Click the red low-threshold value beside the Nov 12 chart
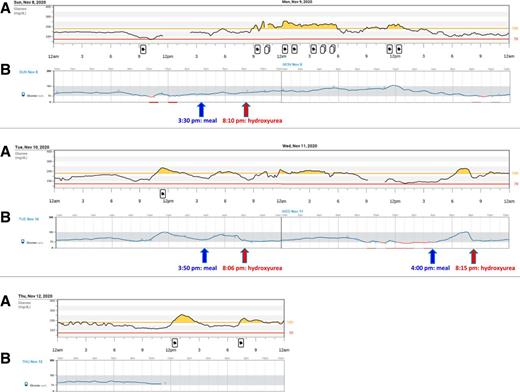520x392 pixels. click(291, 333)
